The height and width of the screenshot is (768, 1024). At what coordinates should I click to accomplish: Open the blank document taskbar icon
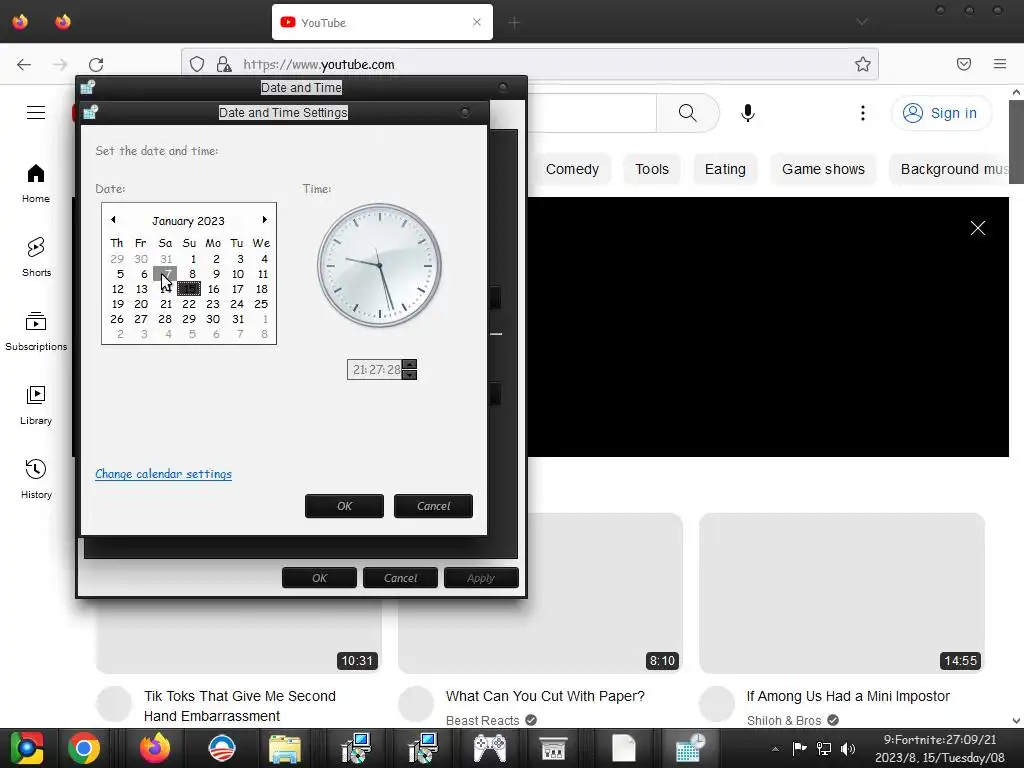pyautogui.click(x=623, y=748)
